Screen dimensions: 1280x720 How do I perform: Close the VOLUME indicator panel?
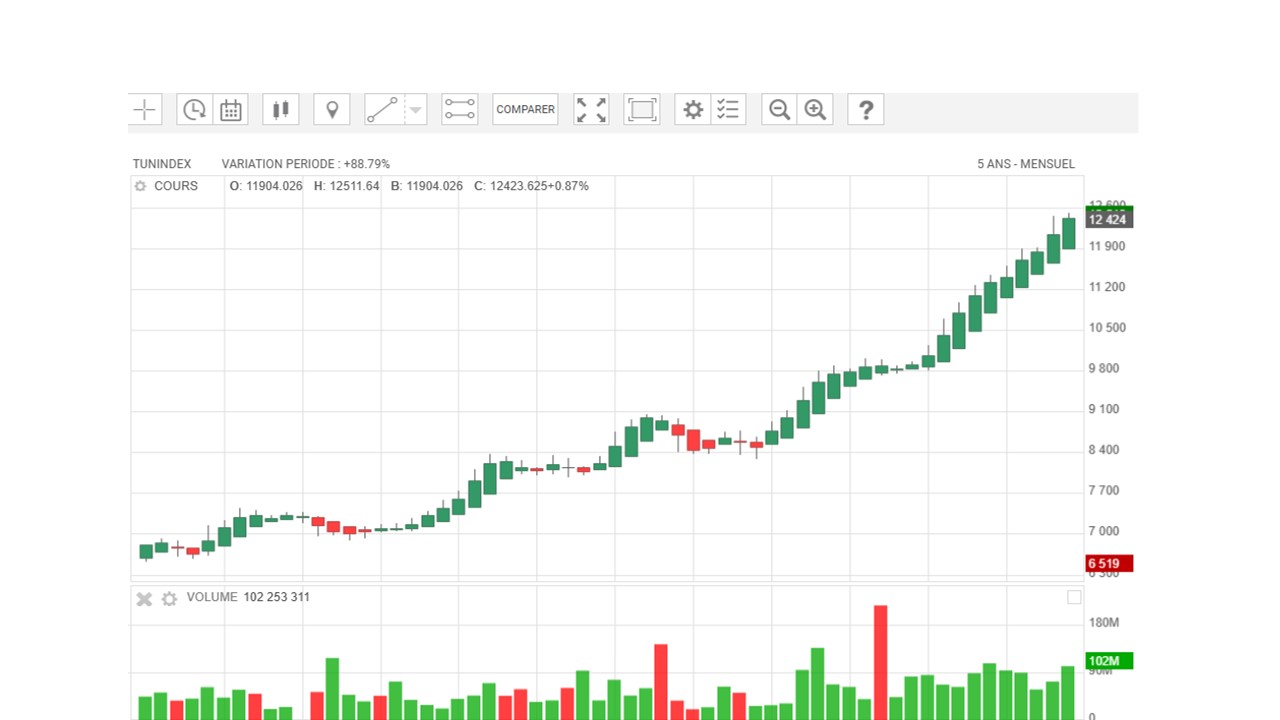144,598
